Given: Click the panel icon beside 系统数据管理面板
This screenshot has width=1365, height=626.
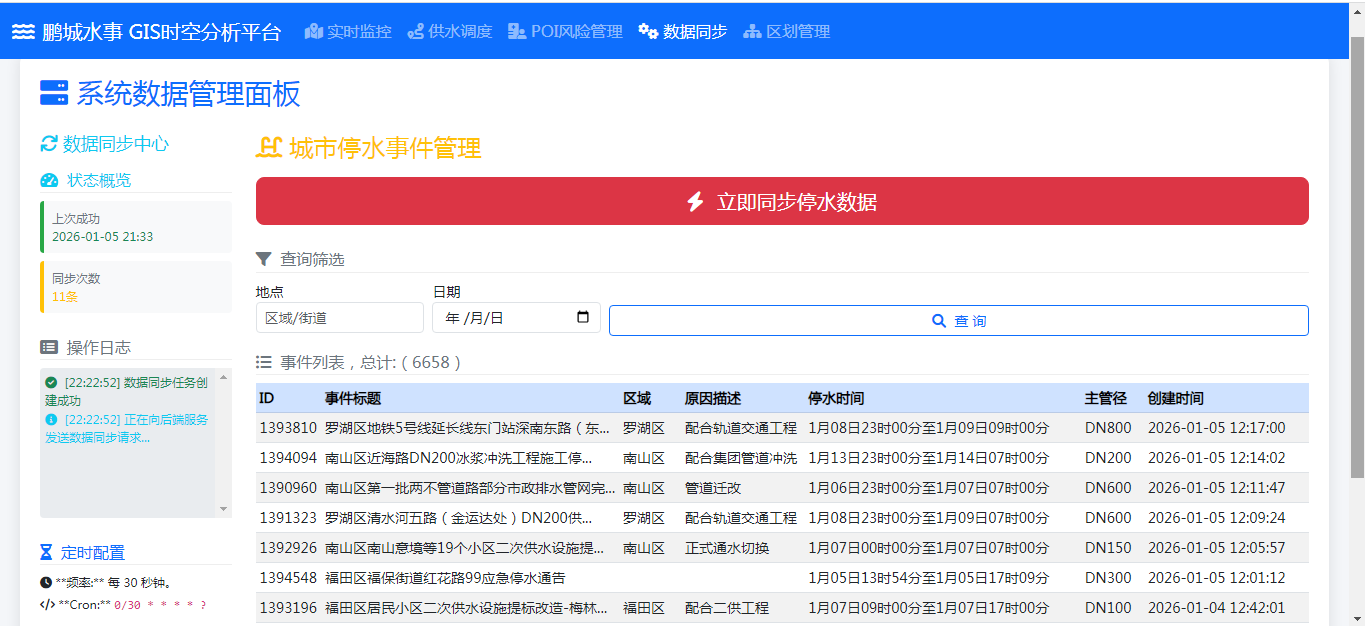Looking at the screenshot, I should [52, 94].
